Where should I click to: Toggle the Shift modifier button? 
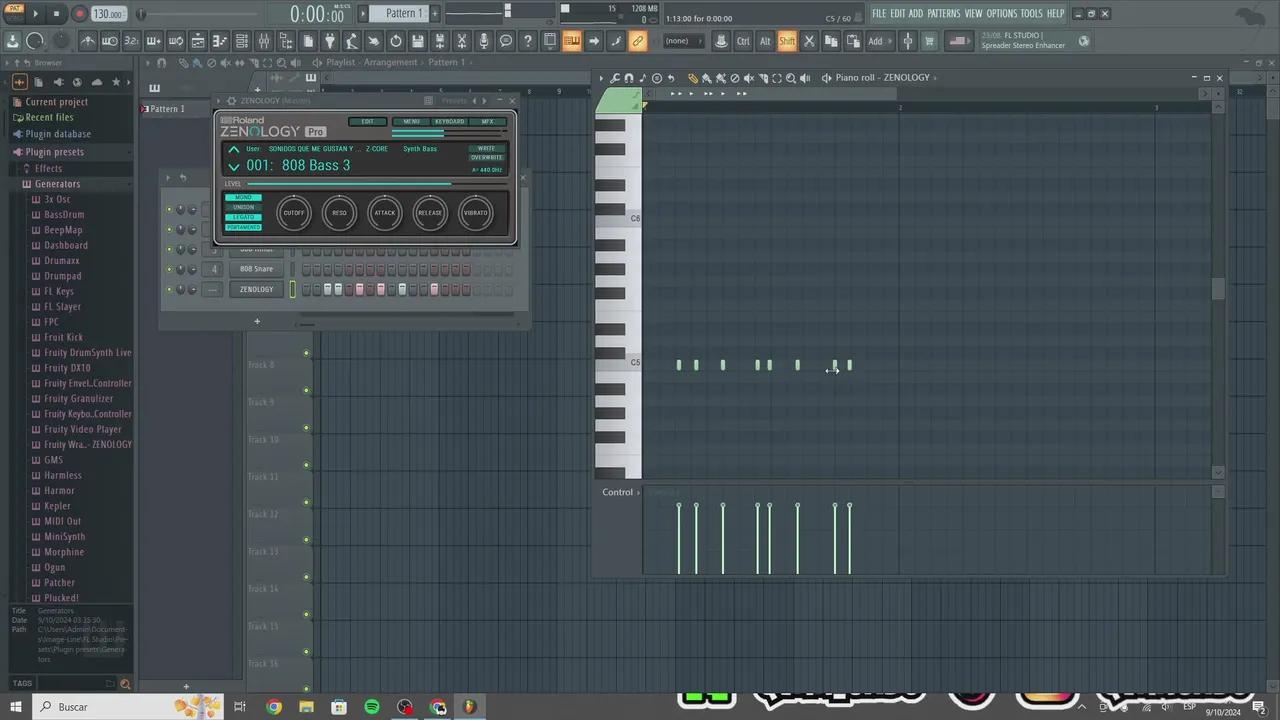tap(787, 41)
